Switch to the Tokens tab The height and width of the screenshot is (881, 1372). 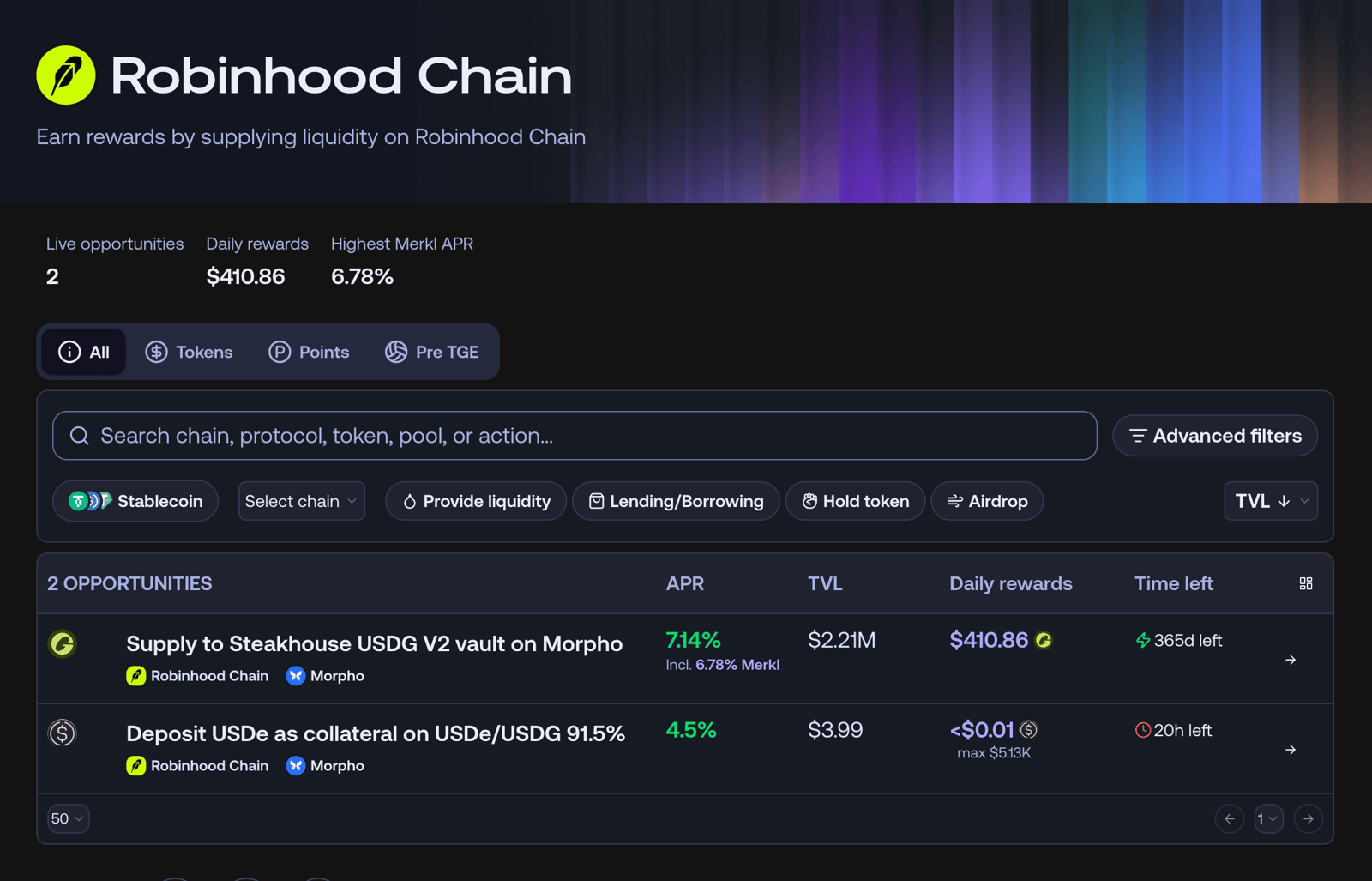tap(189, 352)
